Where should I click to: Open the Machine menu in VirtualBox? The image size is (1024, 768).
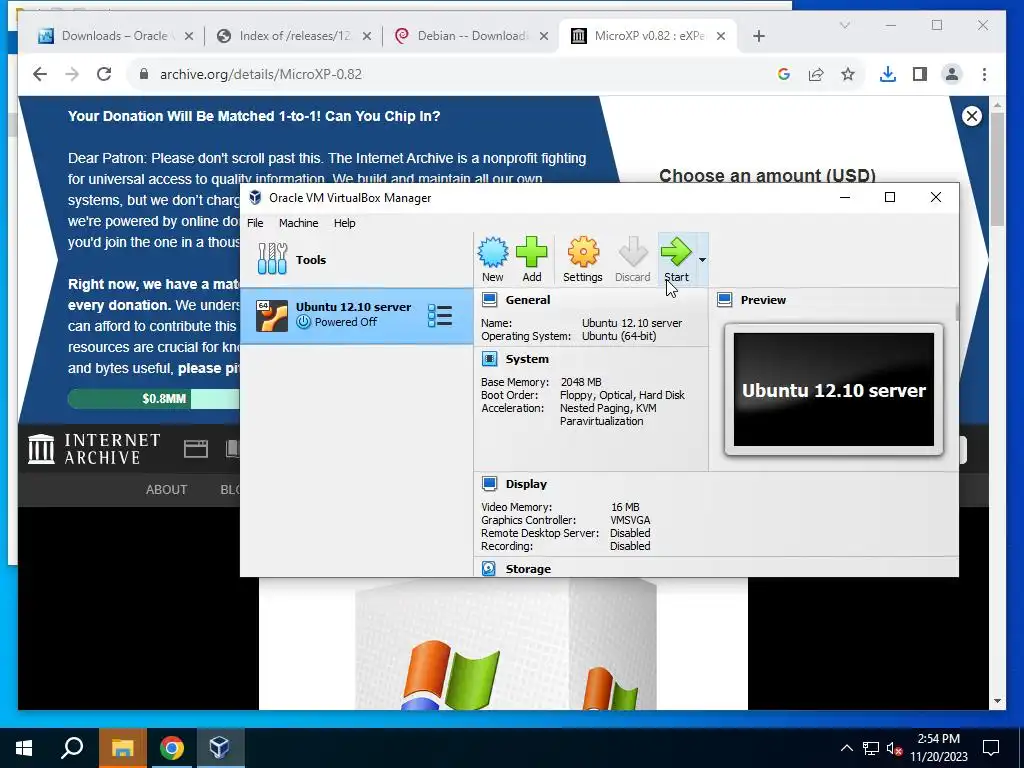pos(298,223)
